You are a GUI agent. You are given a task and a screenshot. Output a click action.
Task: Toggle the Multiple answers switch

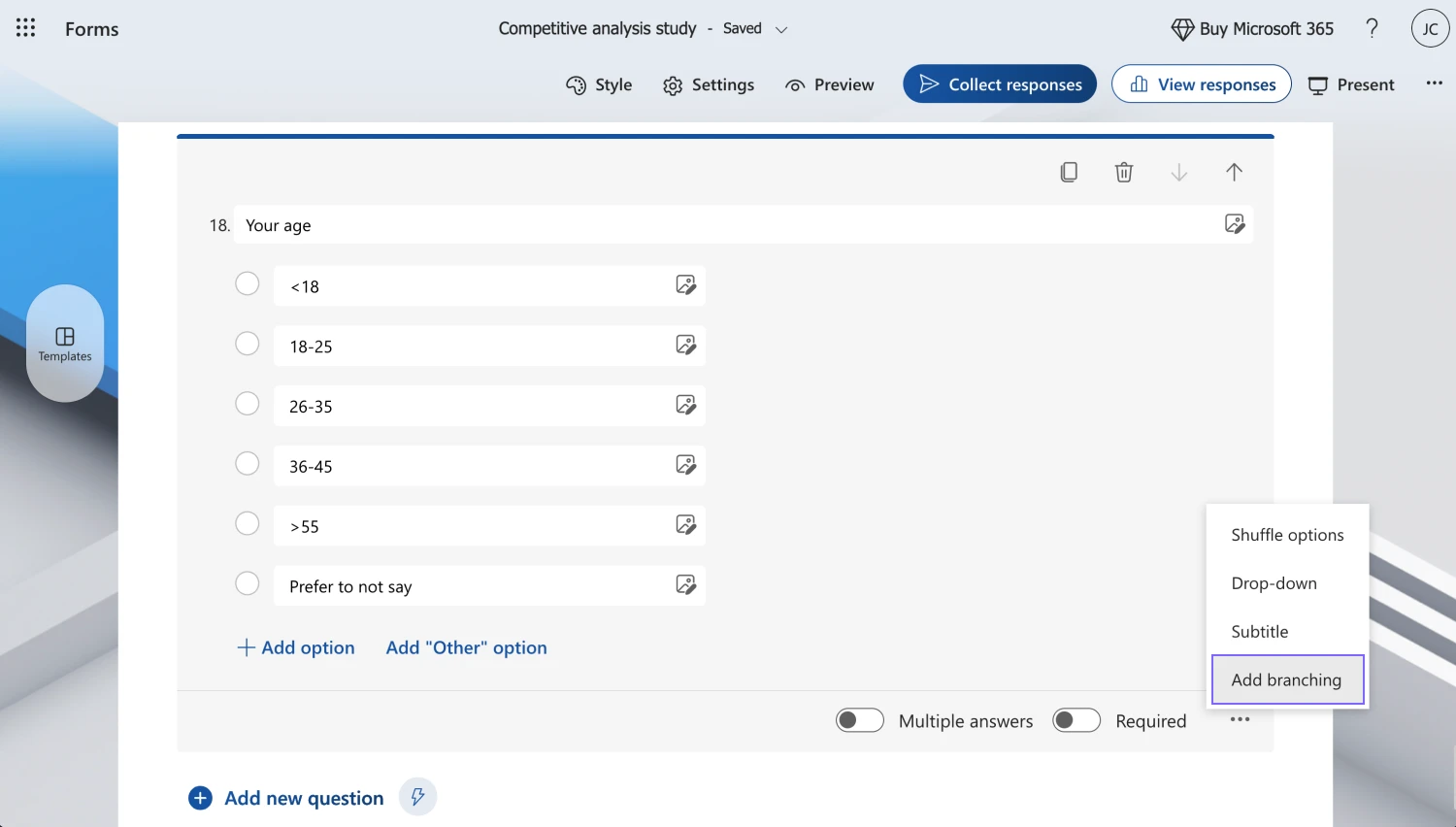(859, 720)
